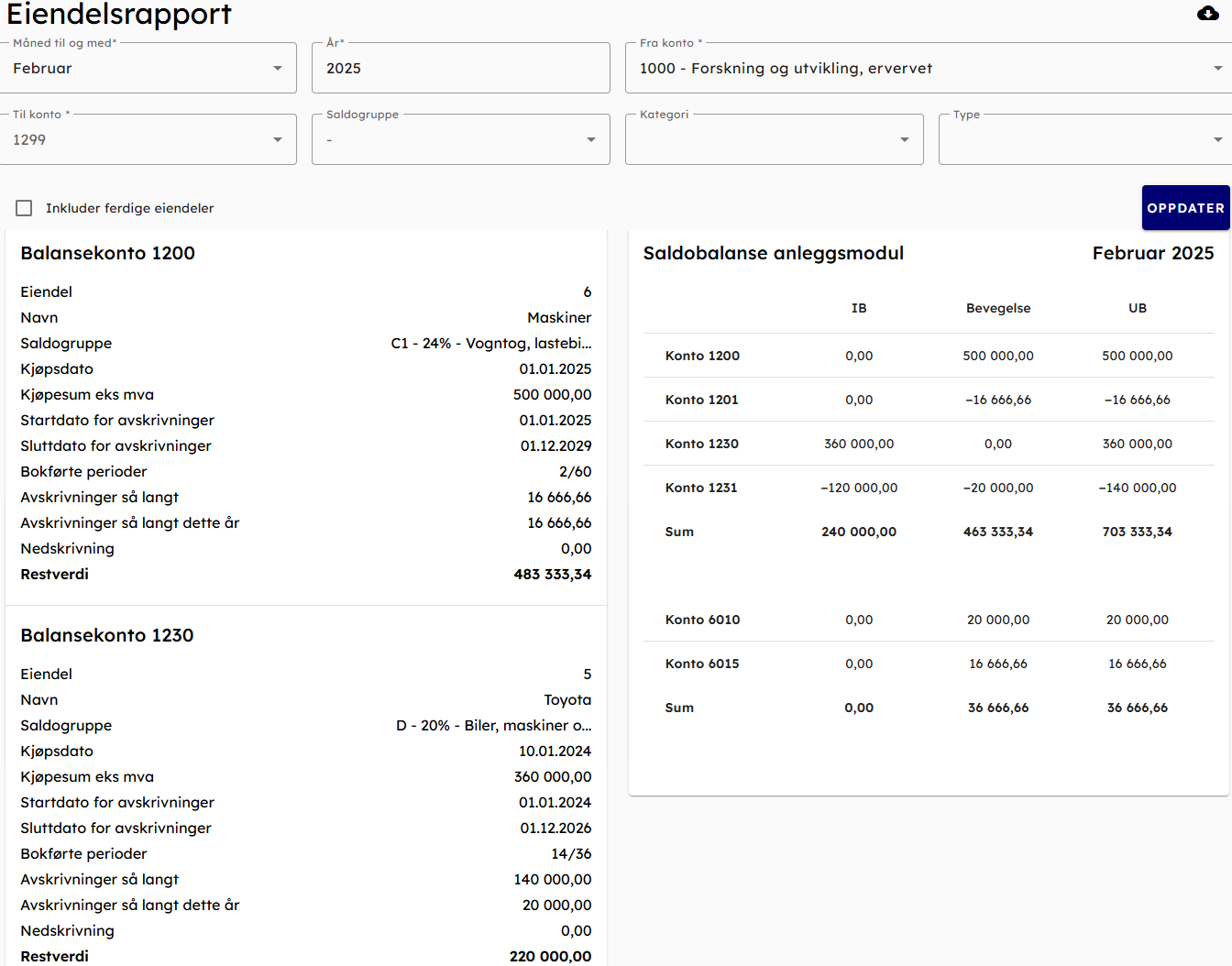Screen dimensions: 1232x966
Task: Open the Type dropdown
Action: (1085, 140)
